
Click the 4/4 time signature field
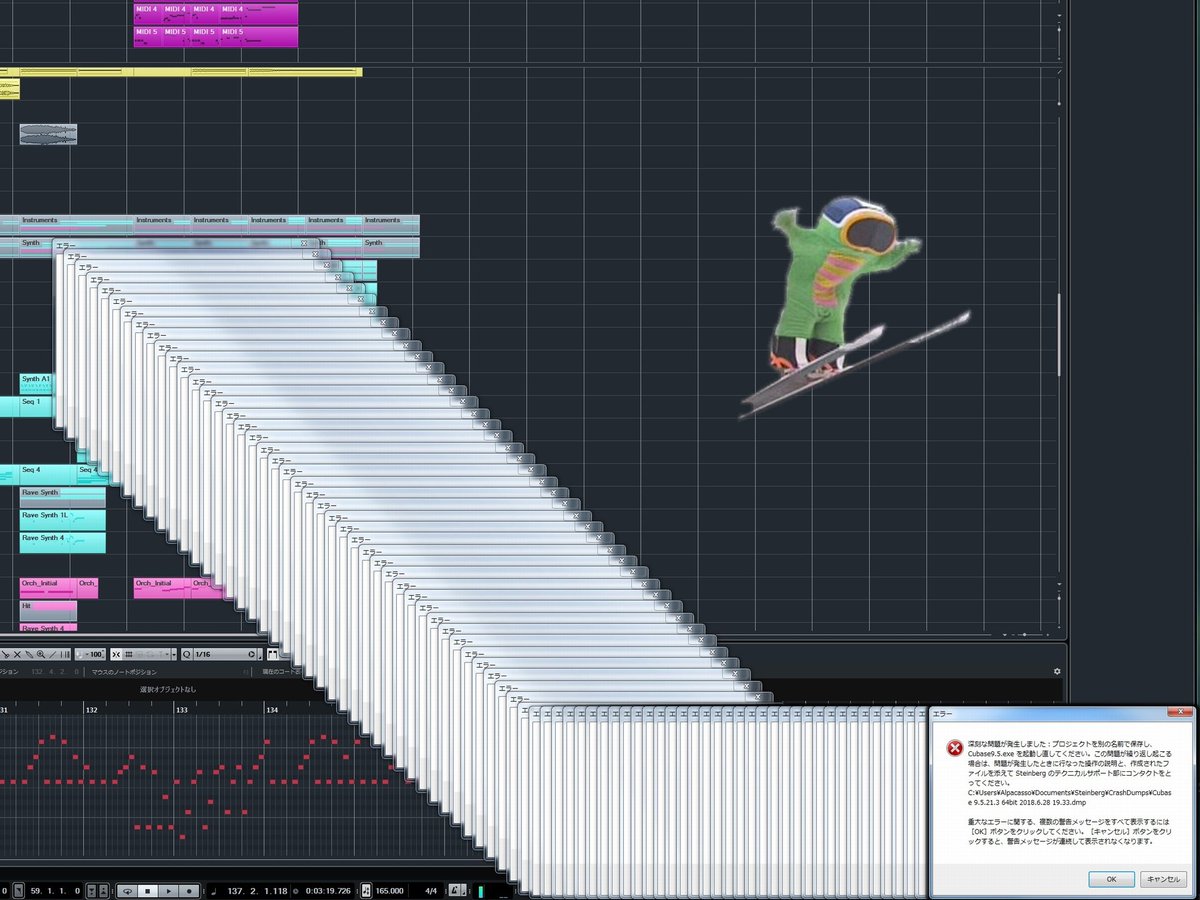pyautogui.click(x=431, y=891)
